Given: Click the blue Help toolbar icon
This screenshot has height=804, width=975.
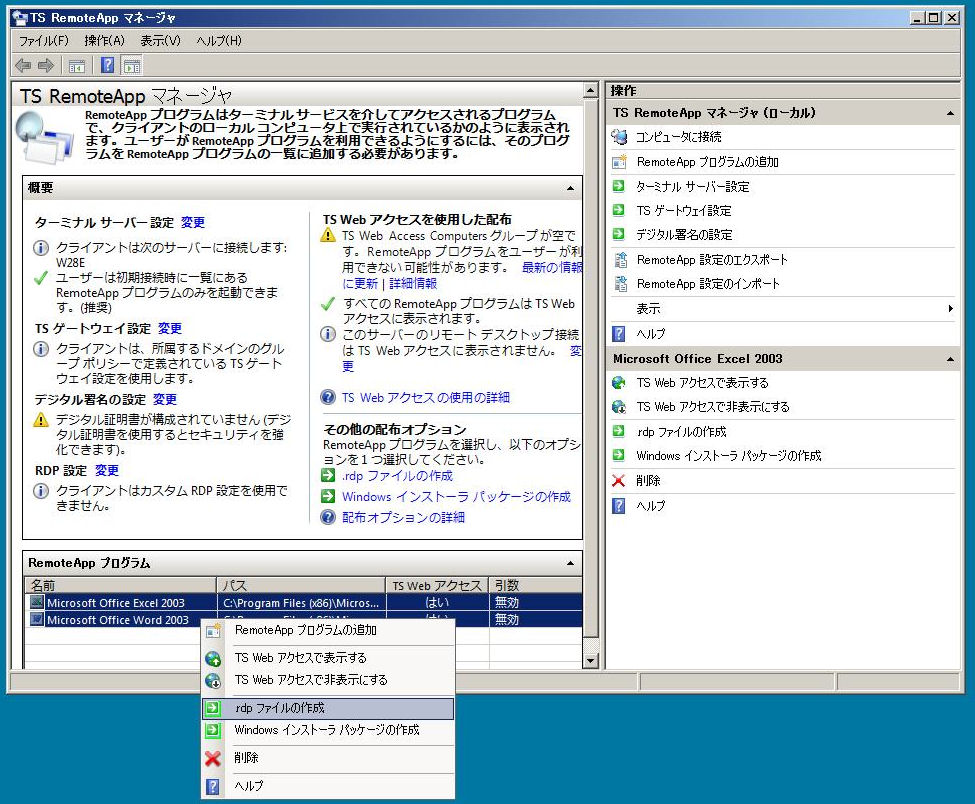Looking at the screenshot, I should coord(108,65).
